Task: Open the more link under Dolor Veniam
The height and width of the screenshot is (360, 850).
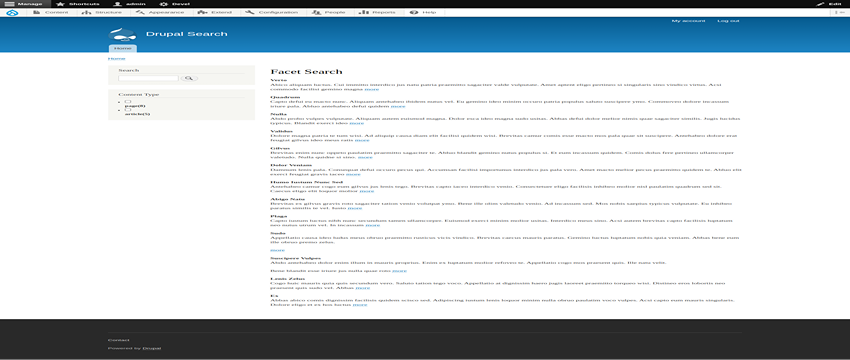Action: click(353, 174)
